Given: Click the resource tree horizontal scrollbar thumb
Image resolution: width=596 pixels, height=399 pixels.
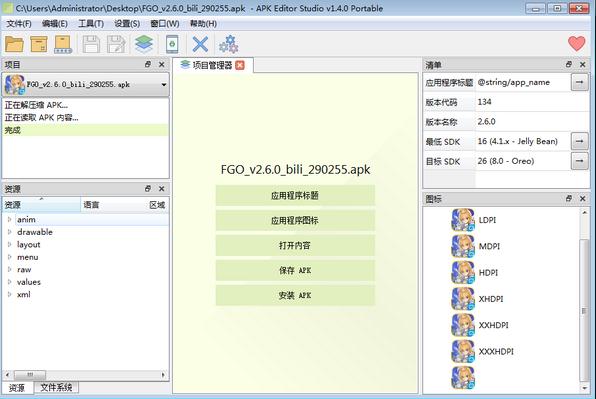Looking at the screenshot, I should coord(30,375).
